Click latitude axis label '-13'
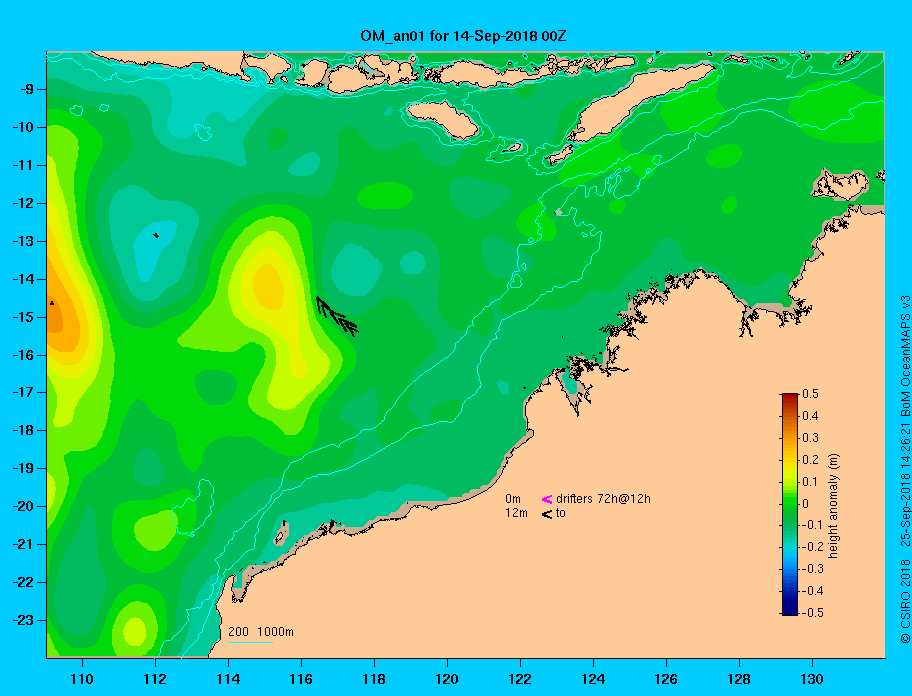 23,241
